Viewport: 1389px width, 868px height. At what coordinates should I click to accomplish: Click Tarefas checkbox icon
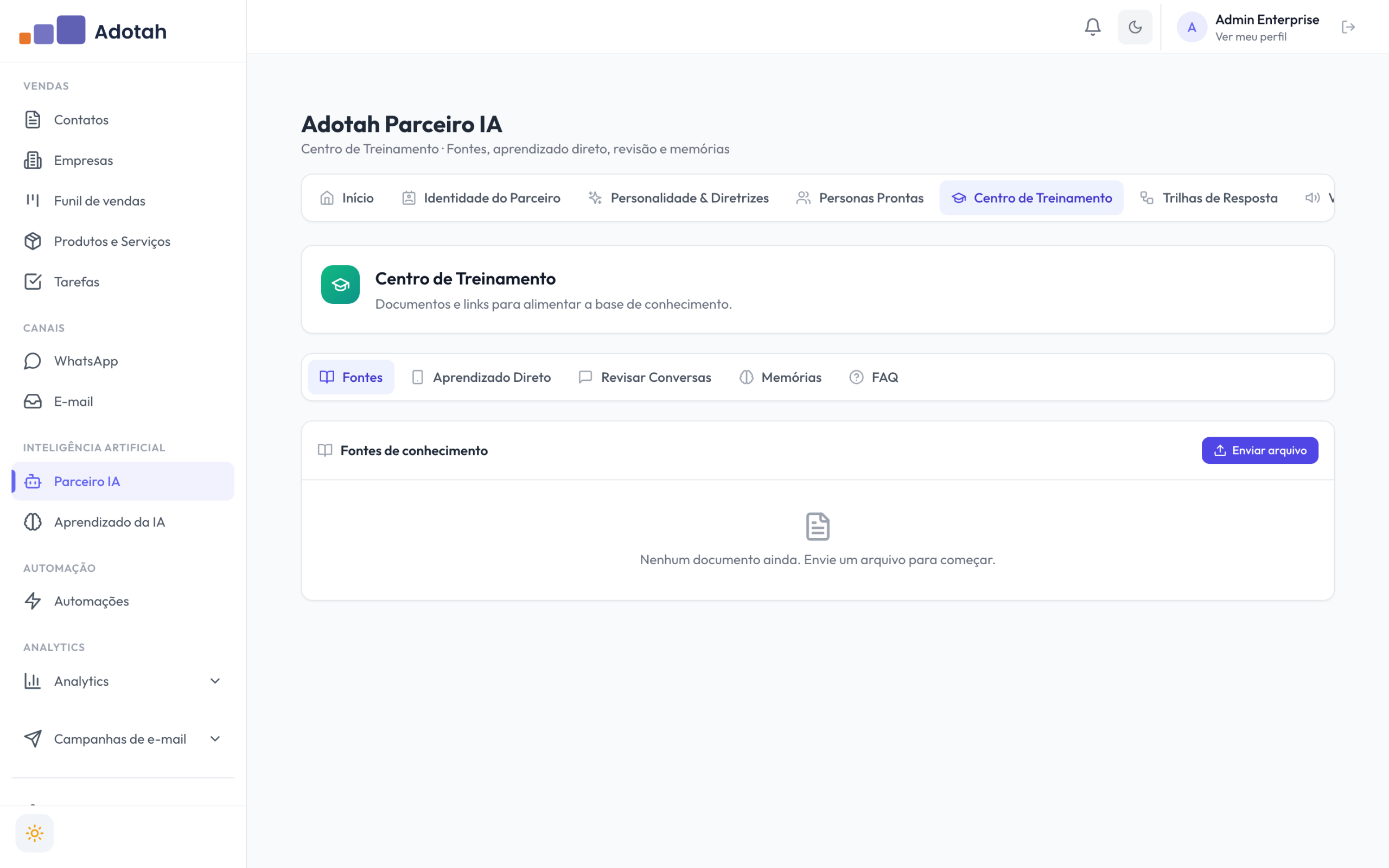(33, 282)
